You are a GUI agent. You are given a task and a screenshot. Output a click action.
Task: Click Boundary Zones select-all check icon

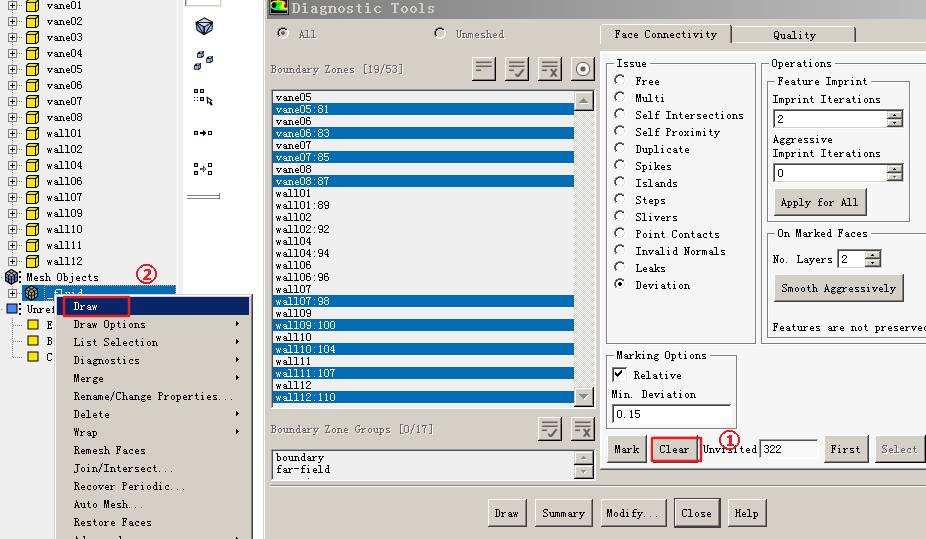[x=517, y=69]
